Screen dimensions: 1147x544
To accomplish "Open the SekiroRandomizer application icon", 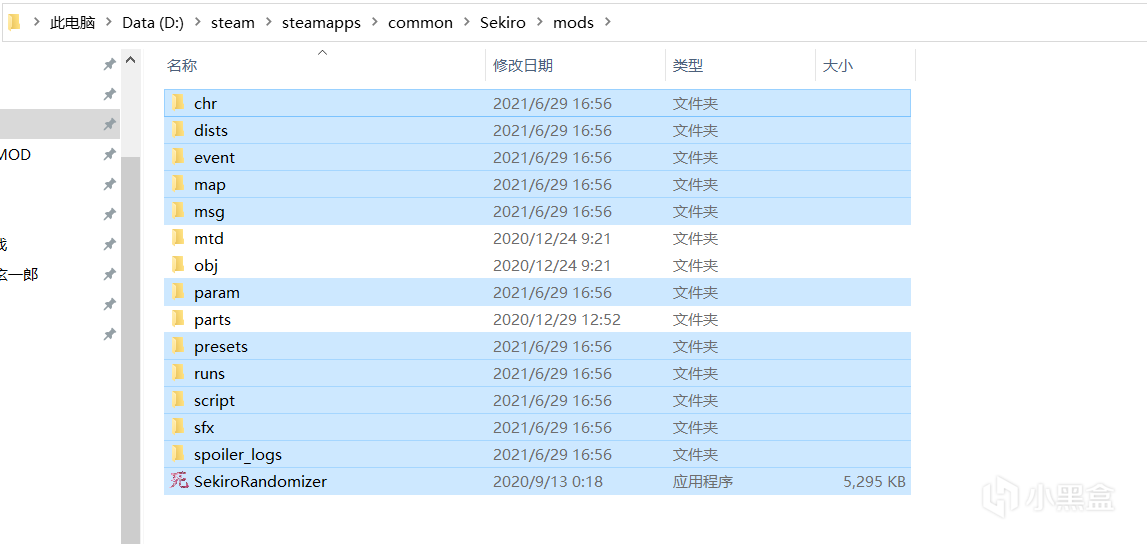I will [179, 481].
